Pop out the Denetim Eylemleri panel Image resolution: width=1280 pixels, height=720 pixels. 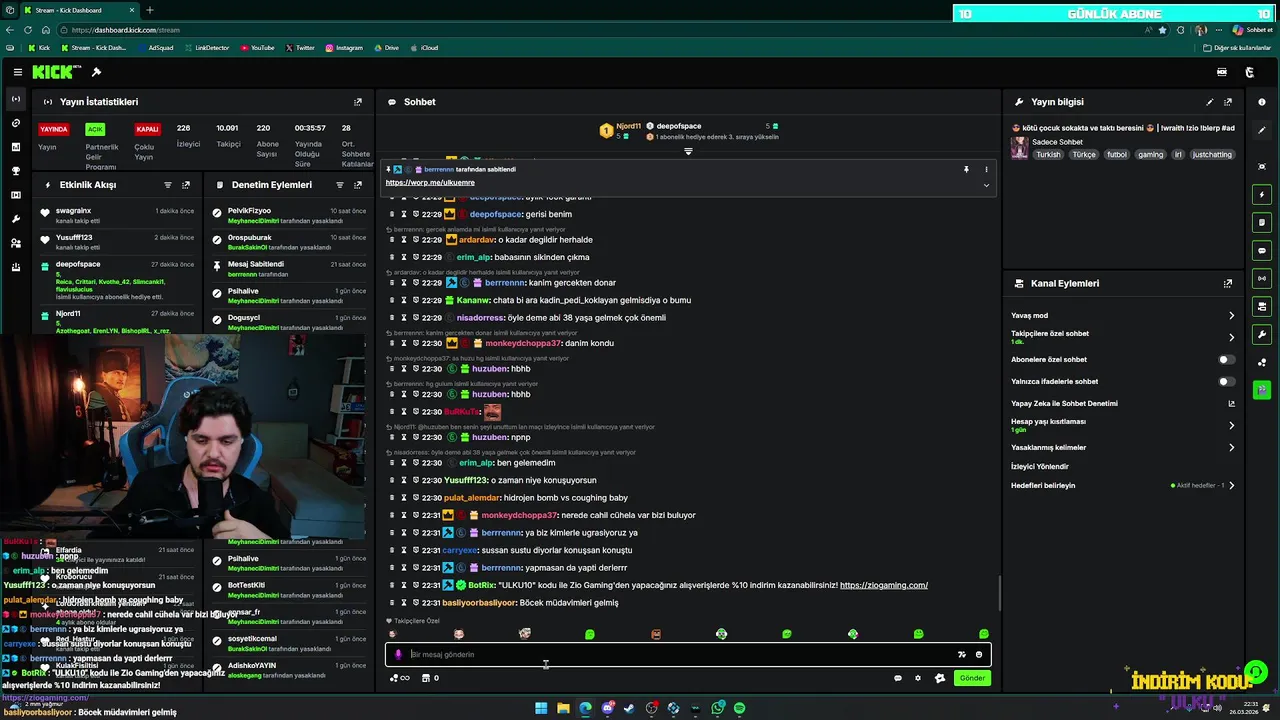click(x=358, y=185)
